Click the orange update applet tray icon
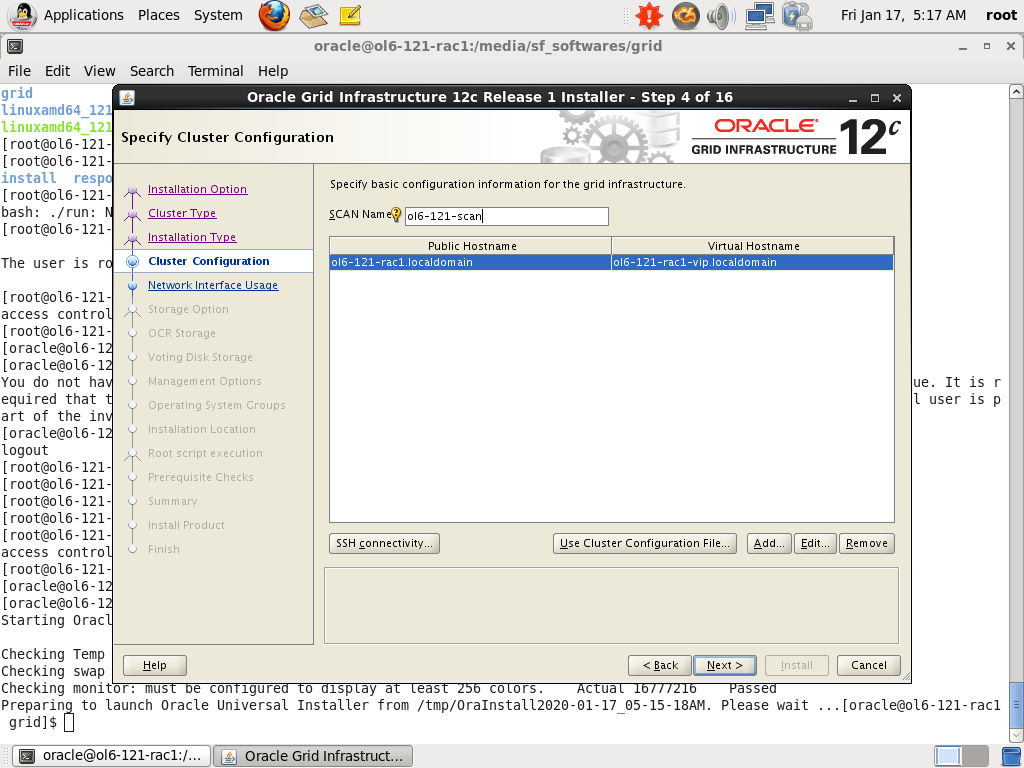Image resolution: width=1024 pixels, height=768 pixels. coord(685,15)
